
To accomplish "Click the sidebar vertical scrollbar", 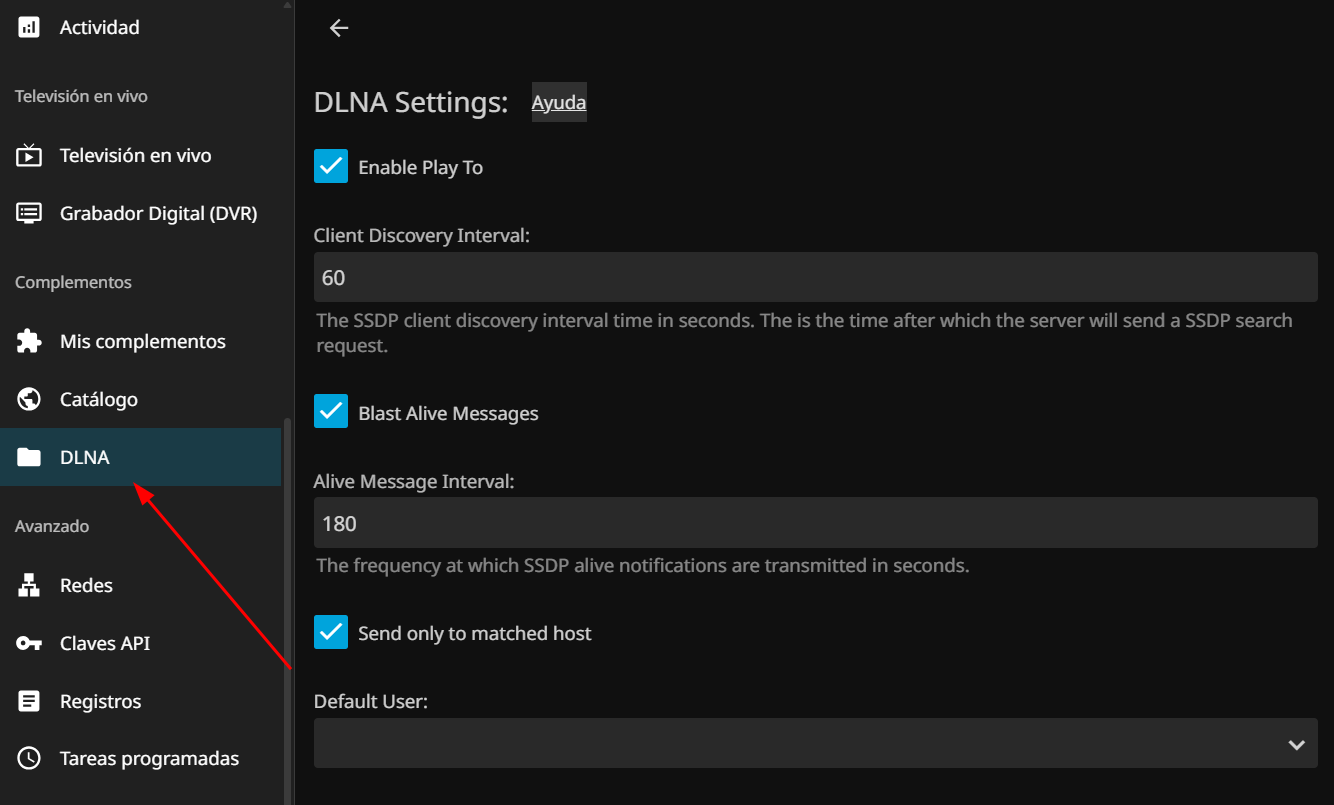I will [288, 600].
